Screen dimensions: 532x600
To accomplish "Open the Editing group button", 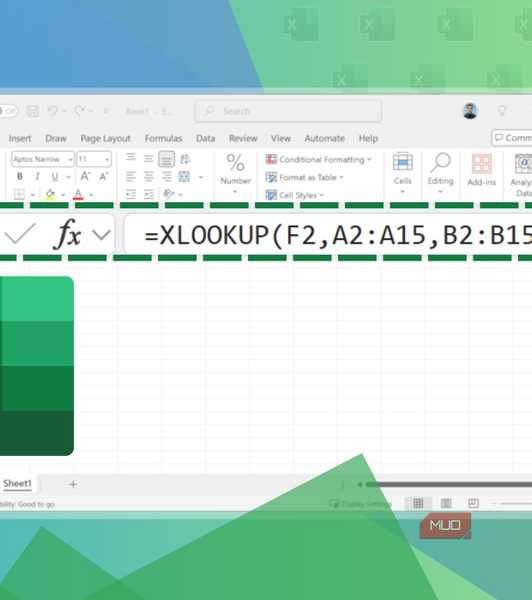I will (441, 173).
